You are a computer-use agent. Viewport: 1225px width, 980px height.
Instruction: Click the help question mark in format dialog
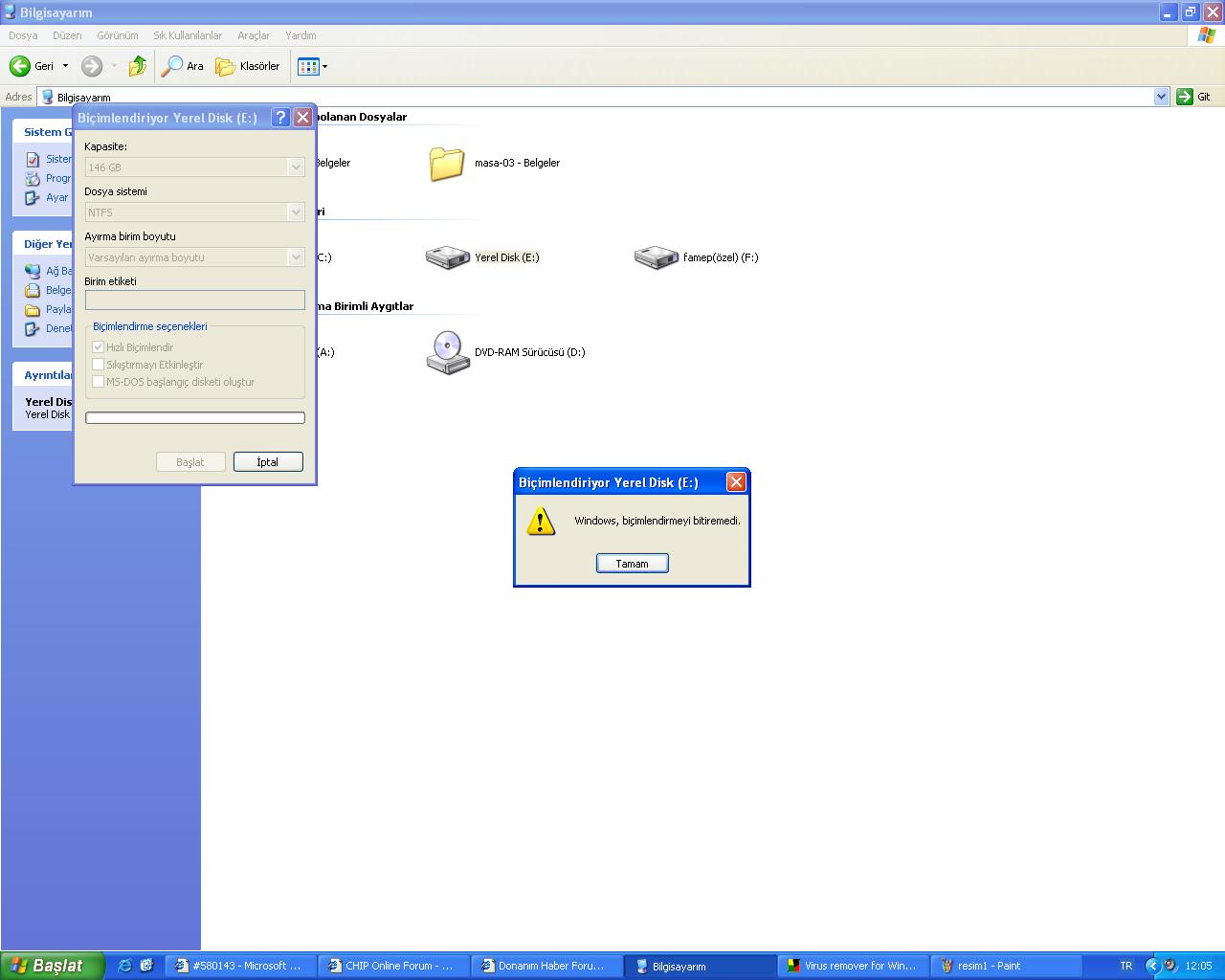[x=280, y=117]
